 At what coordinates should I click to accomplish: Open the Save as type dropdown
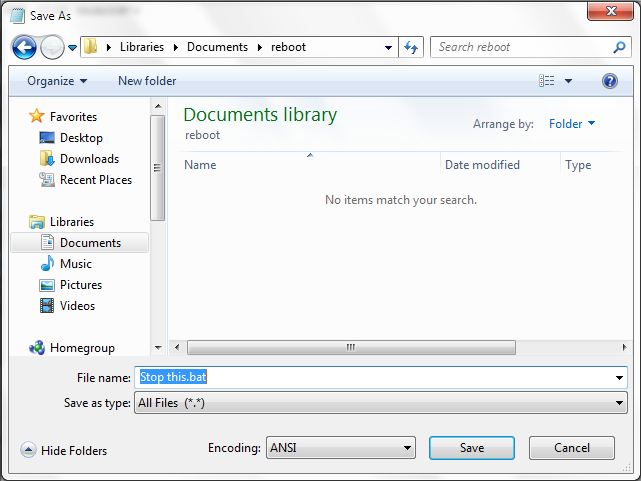(x=381, y=403)
